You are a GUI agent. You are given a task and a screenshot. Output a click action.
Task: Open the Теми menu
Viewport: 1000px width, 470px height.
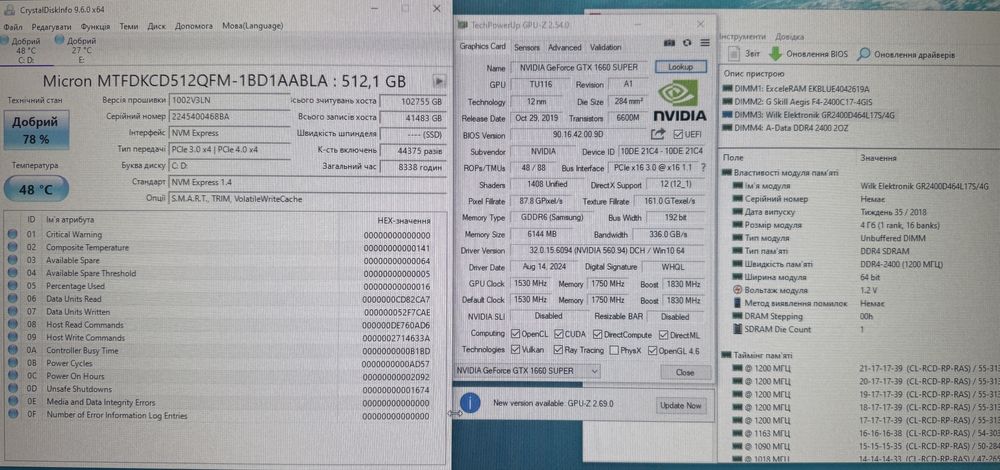(129, 26)
